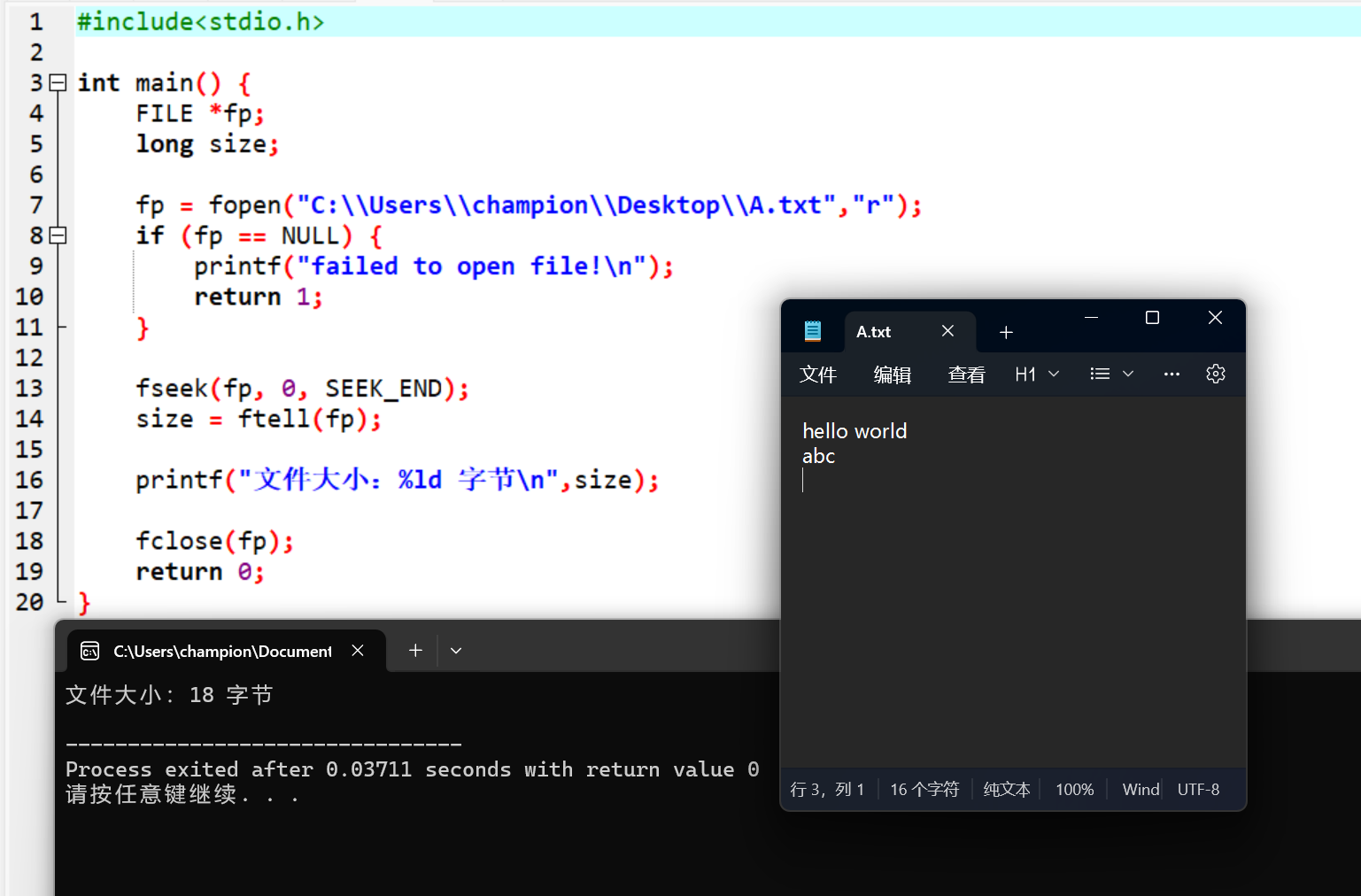Click the fclose(fp) code line
Viewport: 1361px width, 896px height.
[x=214, y=541]
